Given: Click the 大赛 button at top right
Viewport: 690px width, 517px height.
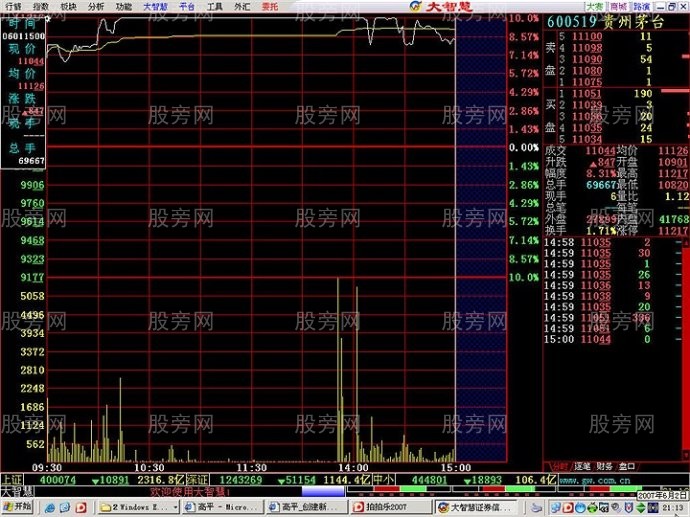Looking at the screenshot, I should tap(595, 6).
